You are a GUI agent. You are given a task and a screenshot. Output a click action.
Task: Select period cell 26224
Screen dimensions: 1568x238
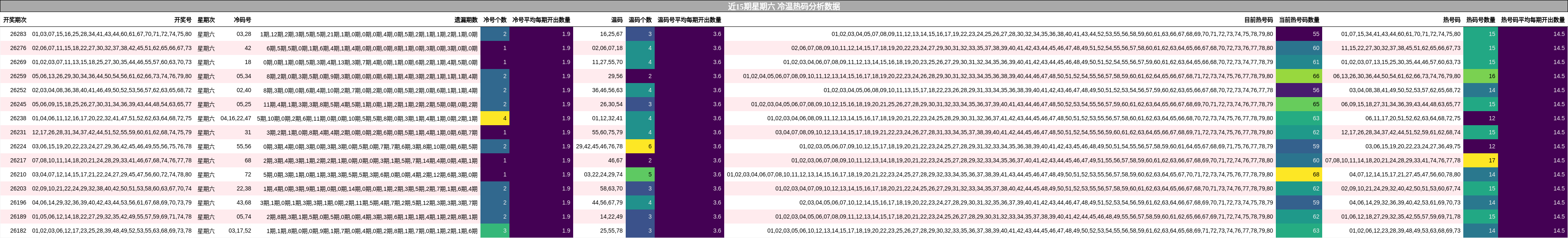pos(18,146)
